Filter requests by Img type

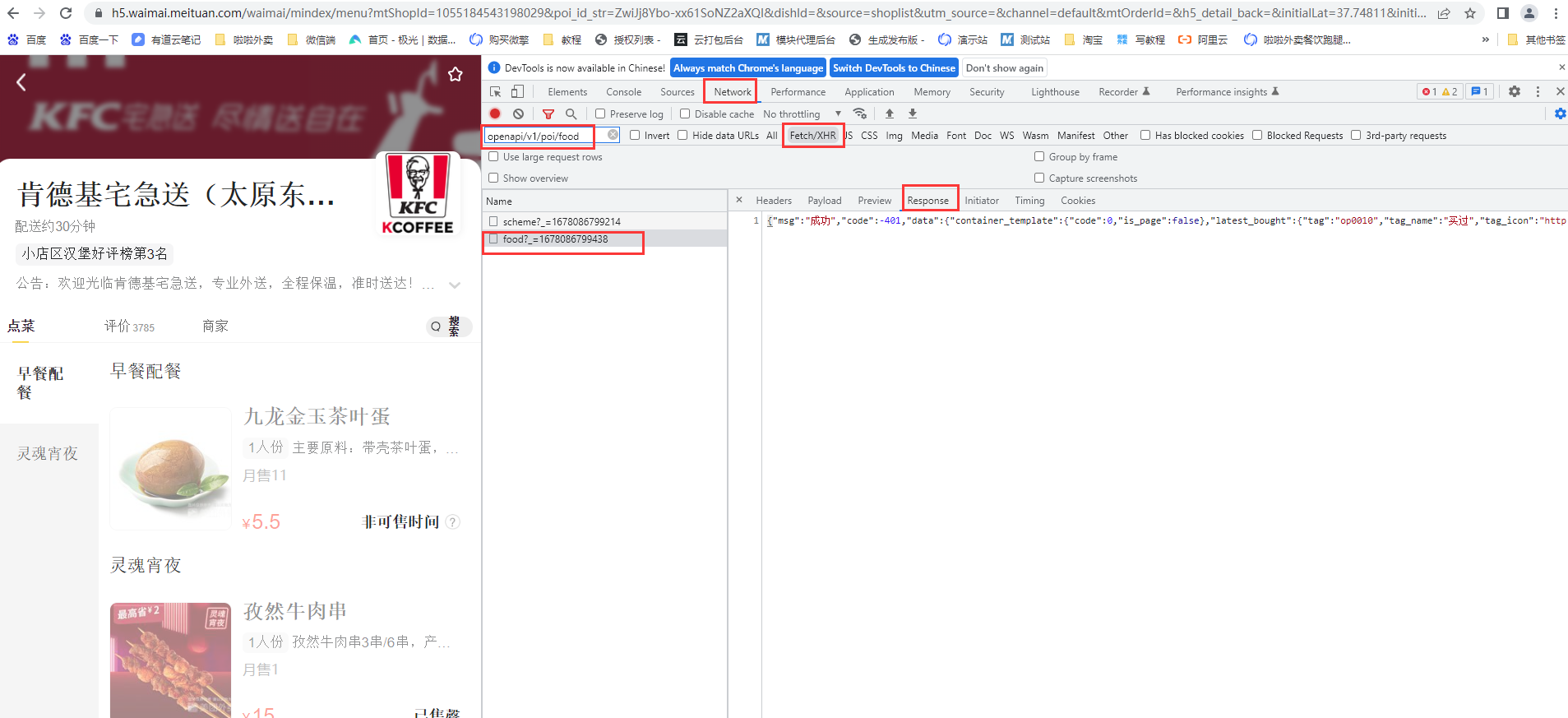894,135
